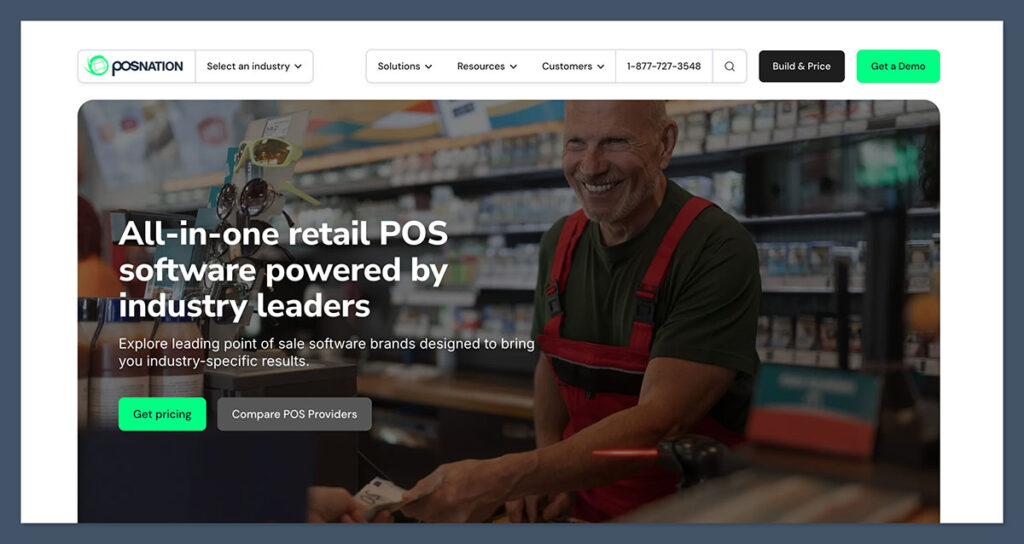
Task: Click the green POS Nation globe logo icon
Action: [x=97, y=65]
